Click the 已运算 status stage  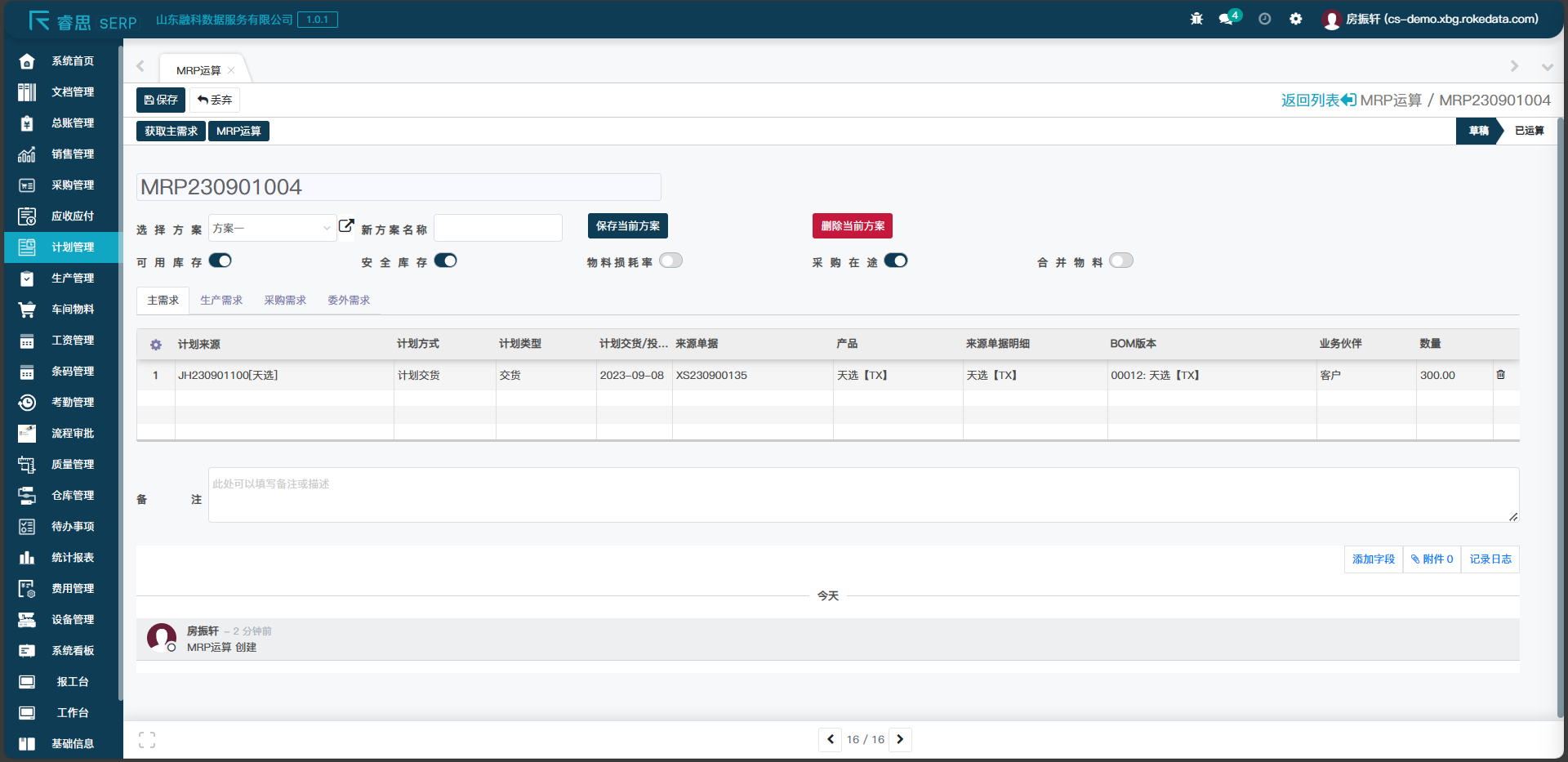tap(1528, 131)
